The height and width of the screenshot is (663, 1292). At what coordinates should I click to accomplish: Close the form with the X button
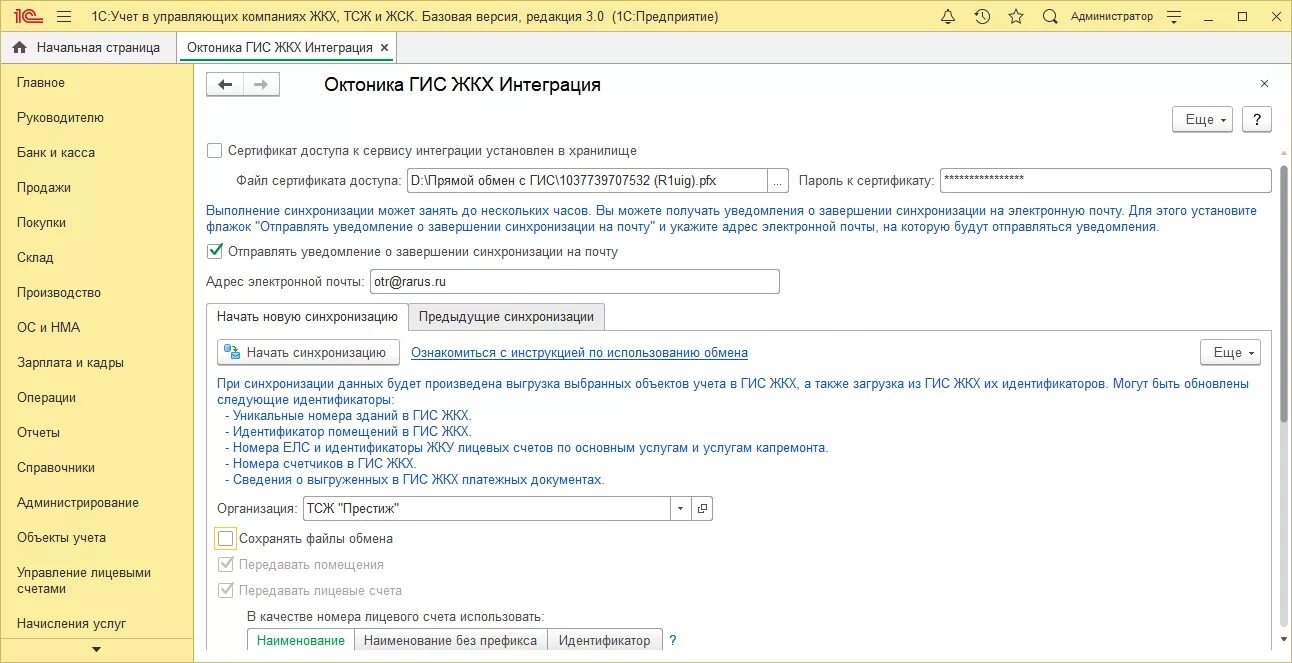(x=1264, y=84)
